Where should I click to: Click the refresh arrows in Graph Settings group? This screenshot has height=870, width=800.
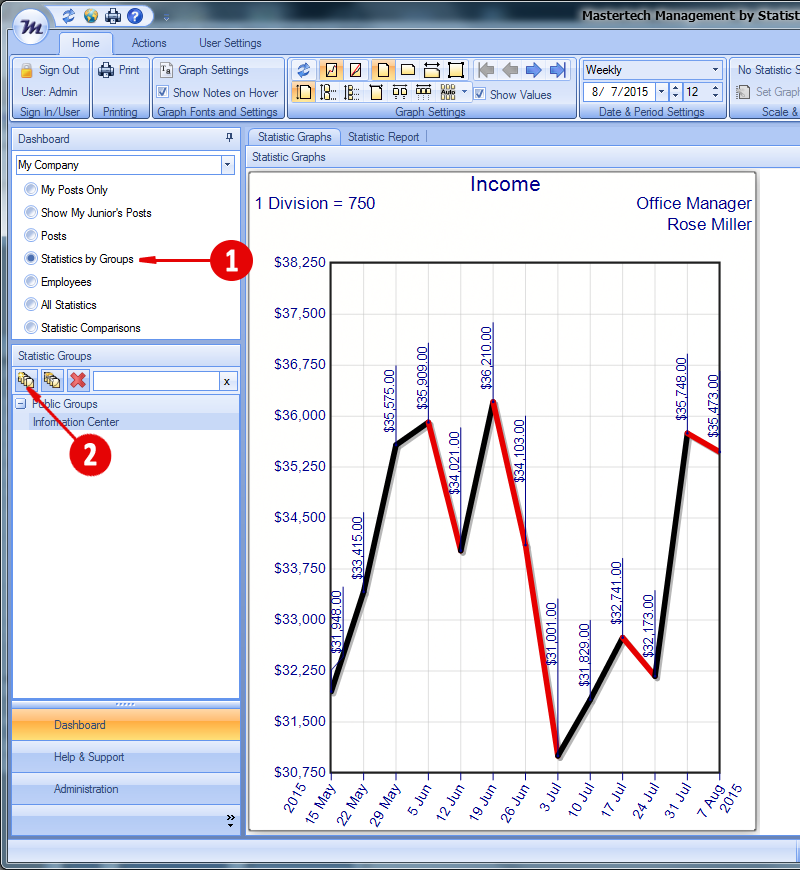click(303, 70)
